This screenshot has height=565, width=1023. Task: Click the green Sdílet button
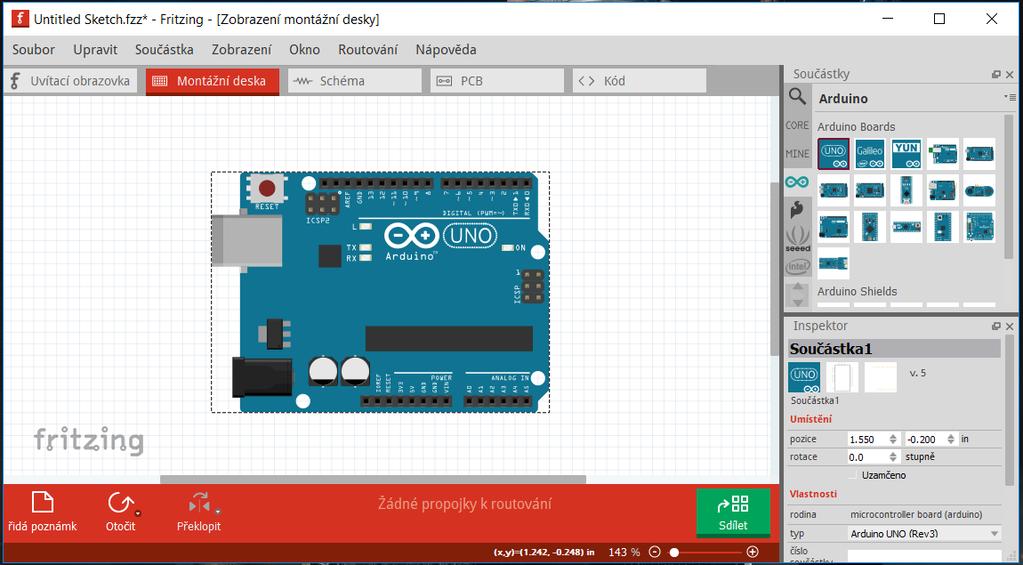pyautogui.click(x=733, y=512)
